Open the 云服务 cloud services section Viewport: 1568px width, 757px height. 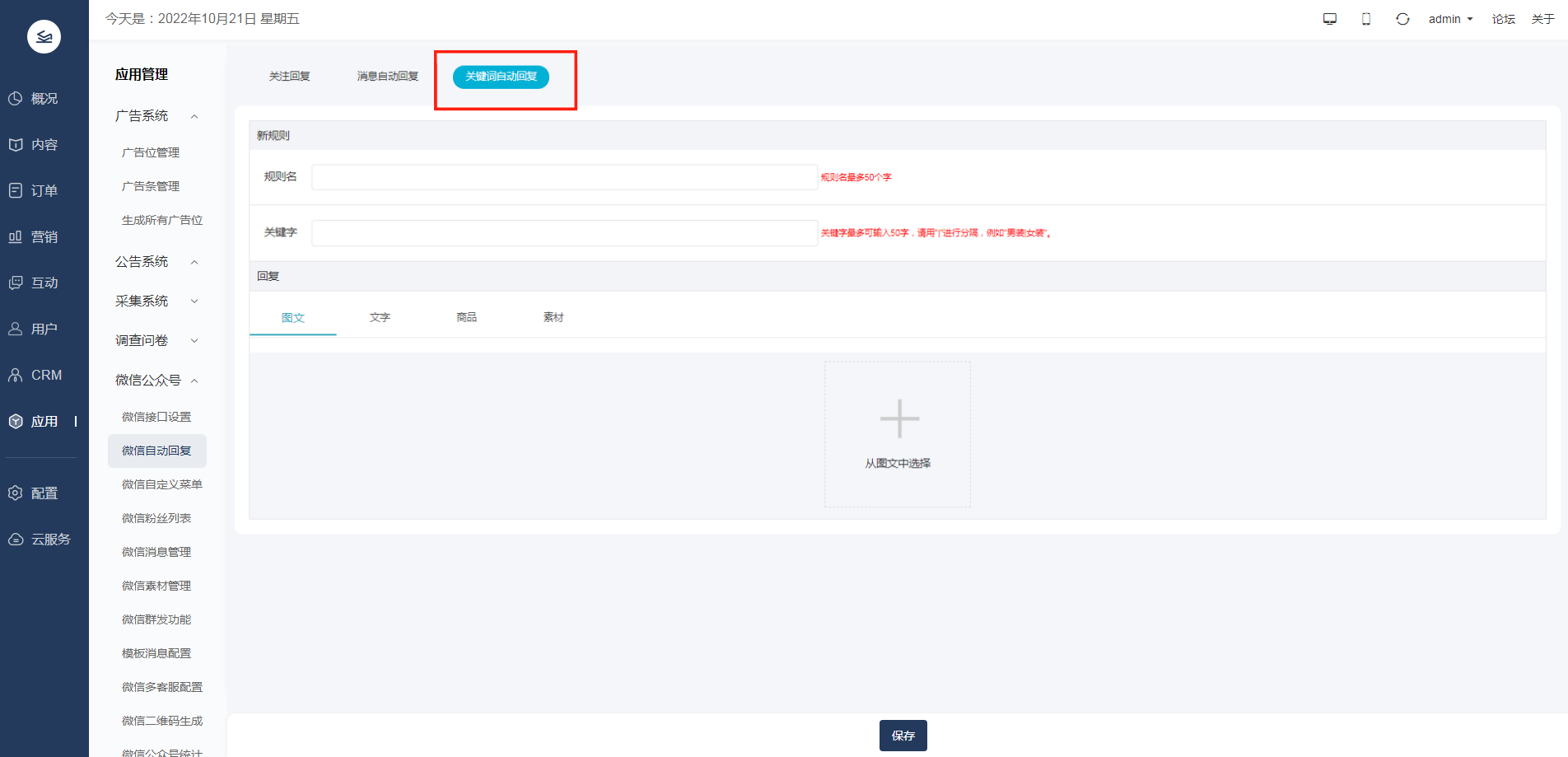point(49,540)
